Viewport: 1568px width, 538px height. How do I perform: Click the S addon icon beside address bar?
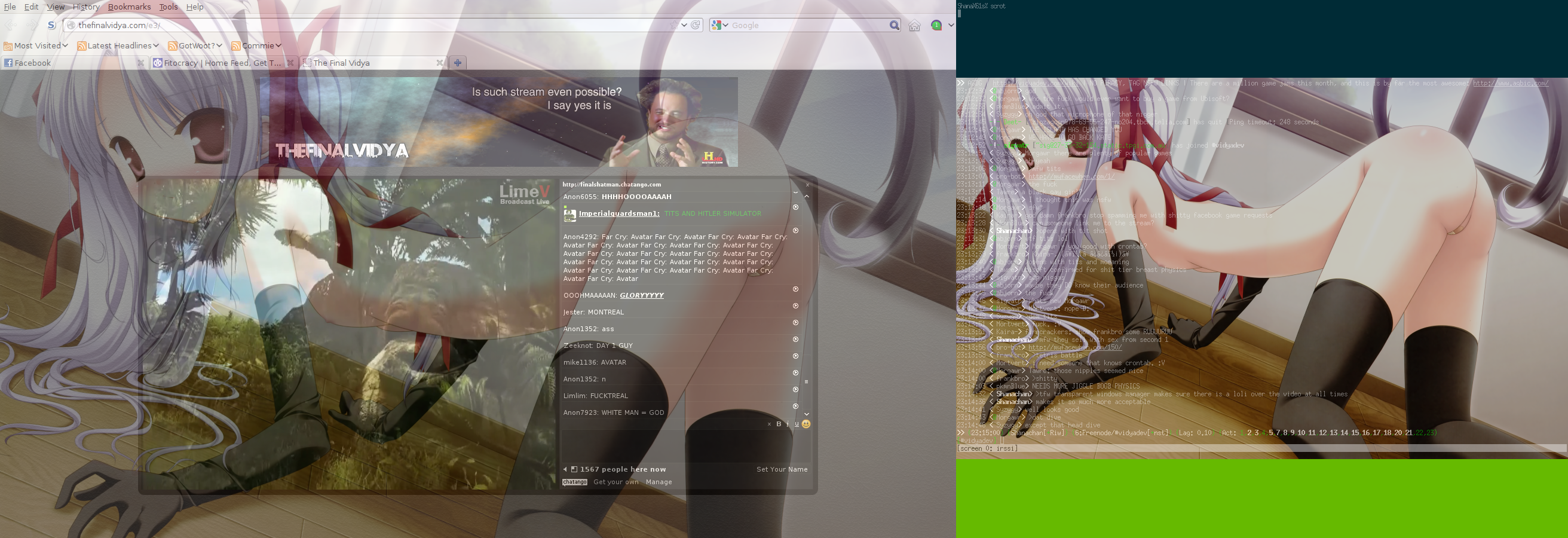click(52, 25)
